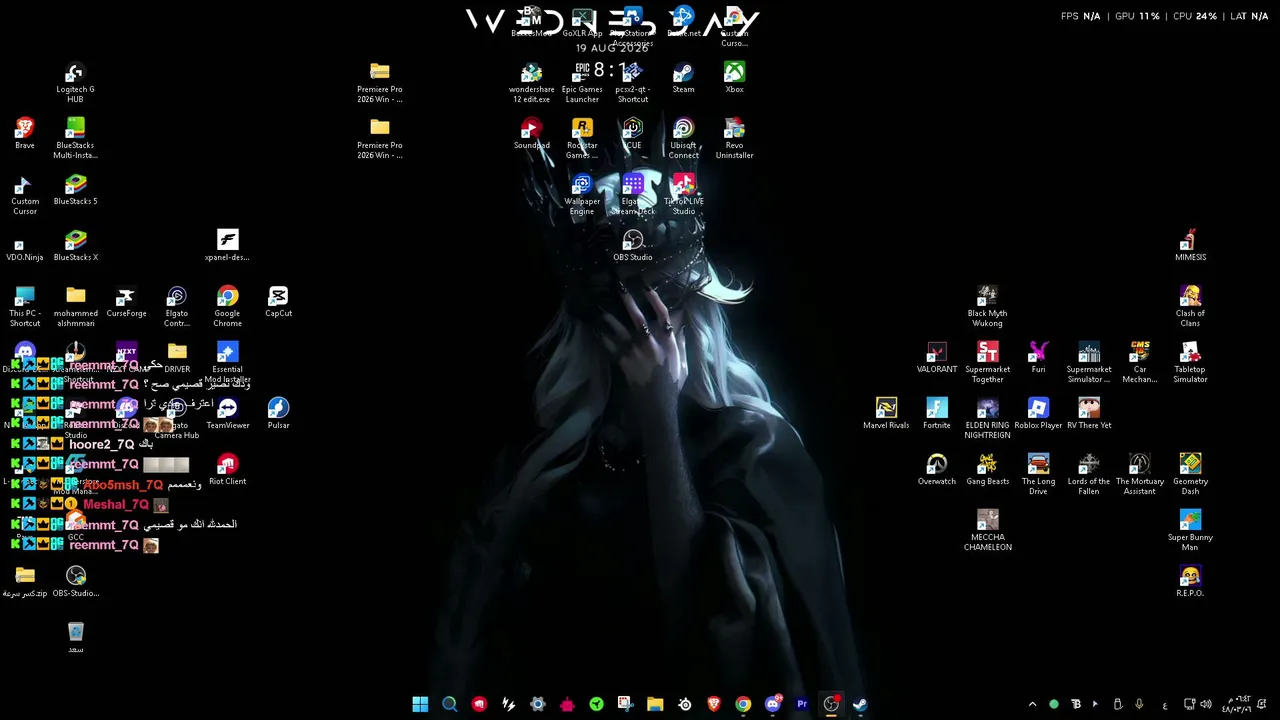This screenshot has height=720, width=1280.
Task: Select the TeamViewer desktop shortcut
Action: tap(227, 414)
